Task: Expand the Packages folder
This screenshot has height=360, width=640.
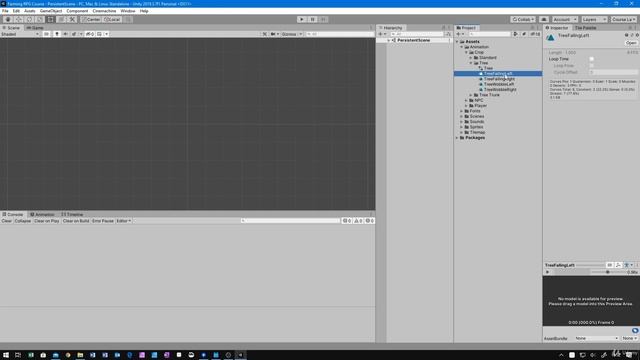Action: [457, 138]
